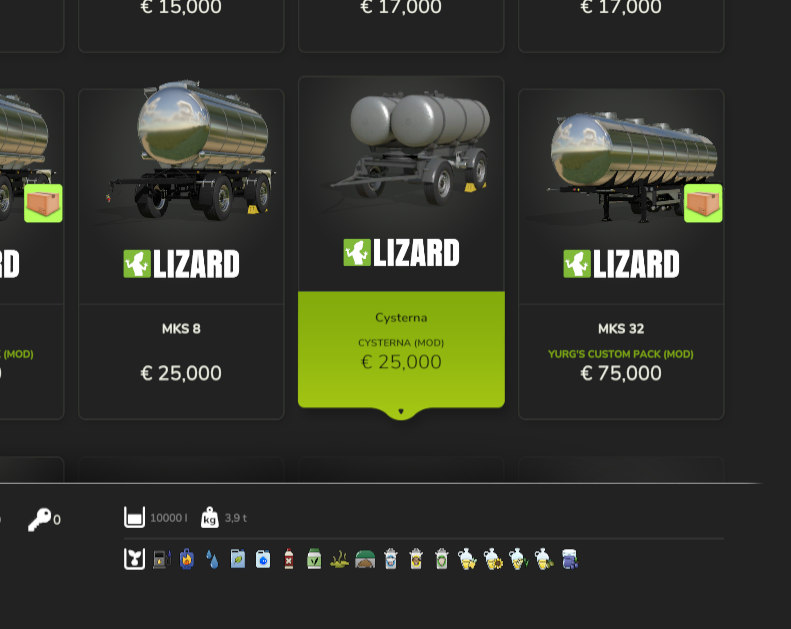Click the cardboard box badge on MKS 32
This screenshot has height=629, width=791.
[x=703, y=203]
